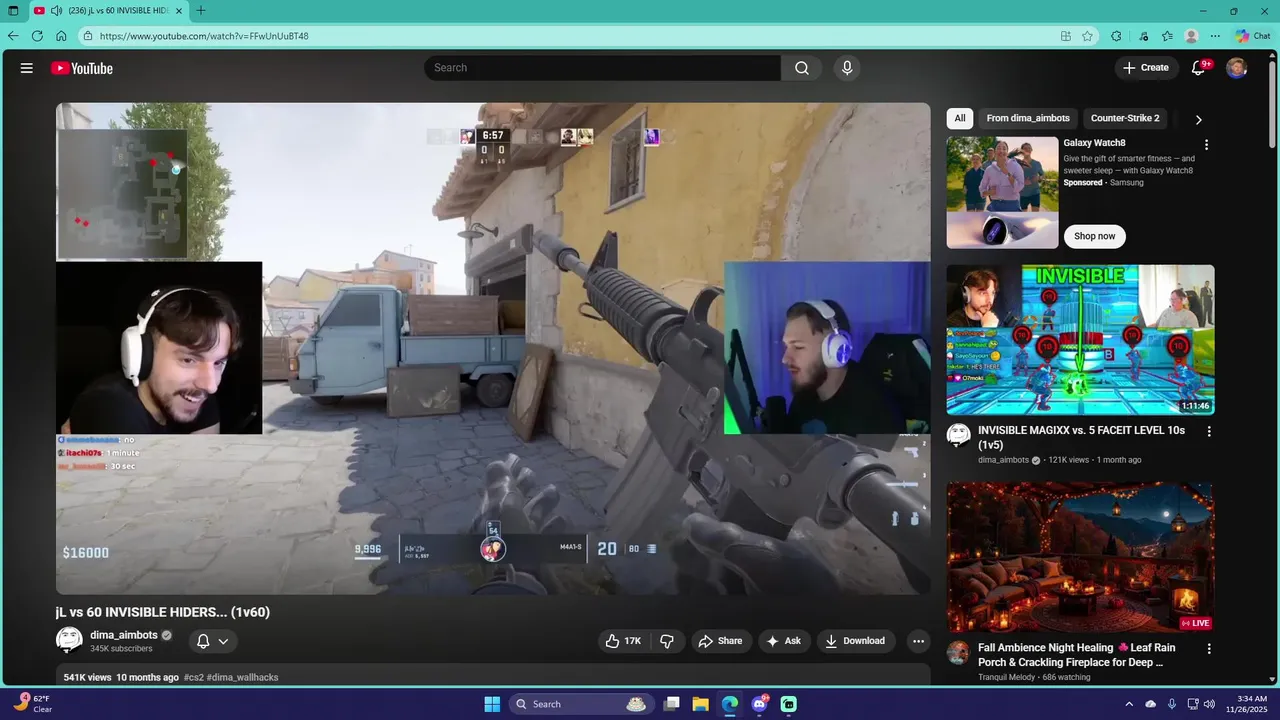The width and height of the screenshot is (1280, 720).
Task: Like the video with 17K likes
Action: (623, 641)
